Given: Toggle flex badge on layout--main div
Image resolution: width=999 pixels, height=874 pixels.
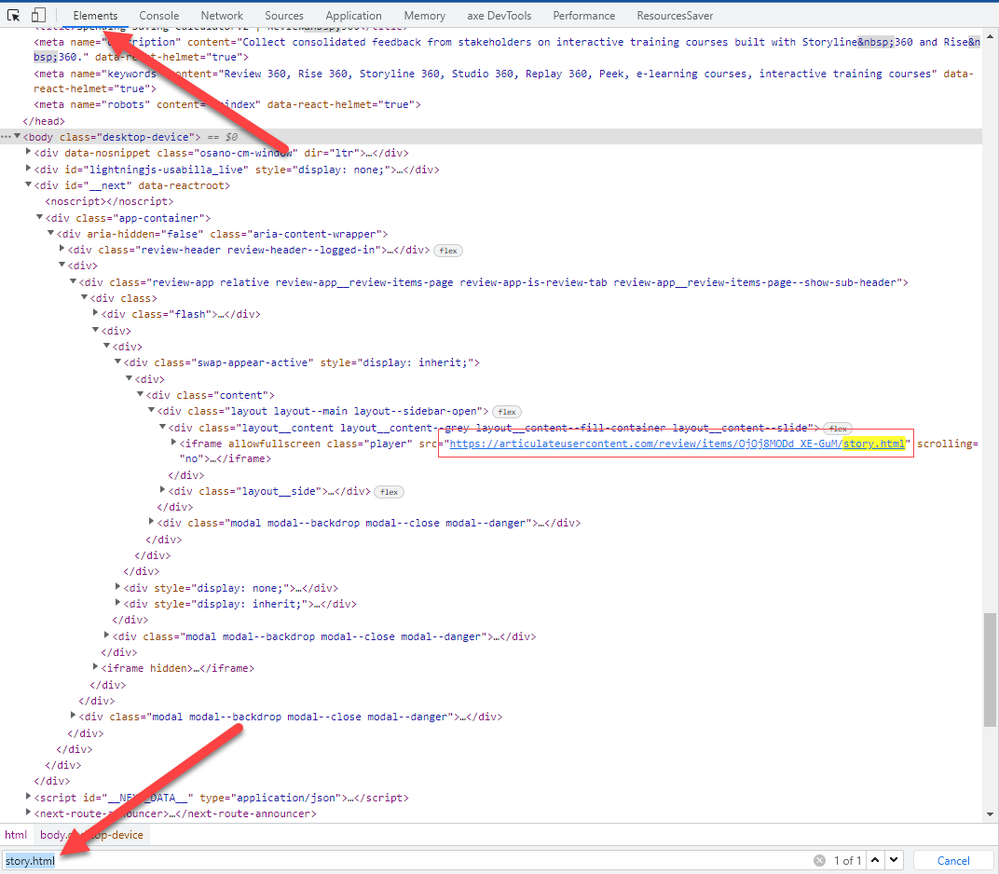Looking at the screenshot, I should click(507, 412).
